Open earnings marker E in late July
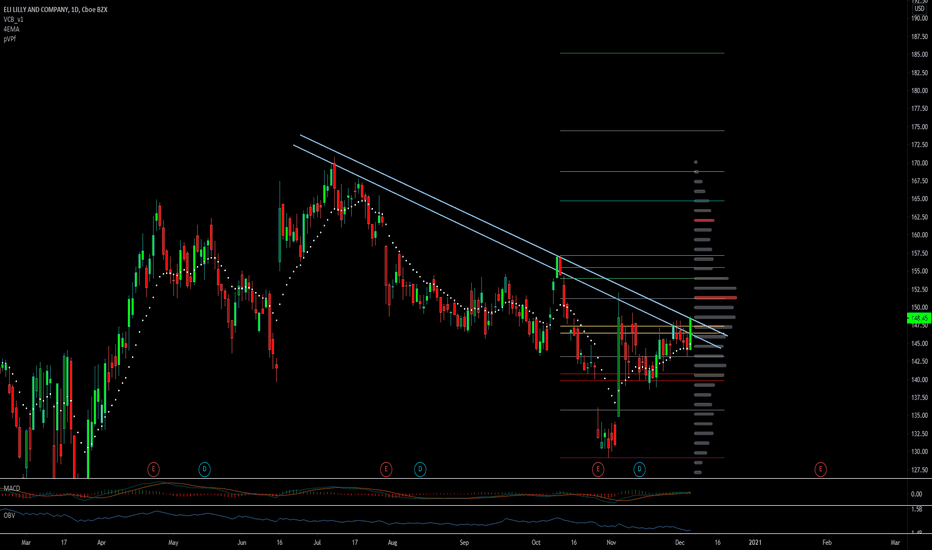The width and height of the screenshot is (932, 550). click(386, 469)
